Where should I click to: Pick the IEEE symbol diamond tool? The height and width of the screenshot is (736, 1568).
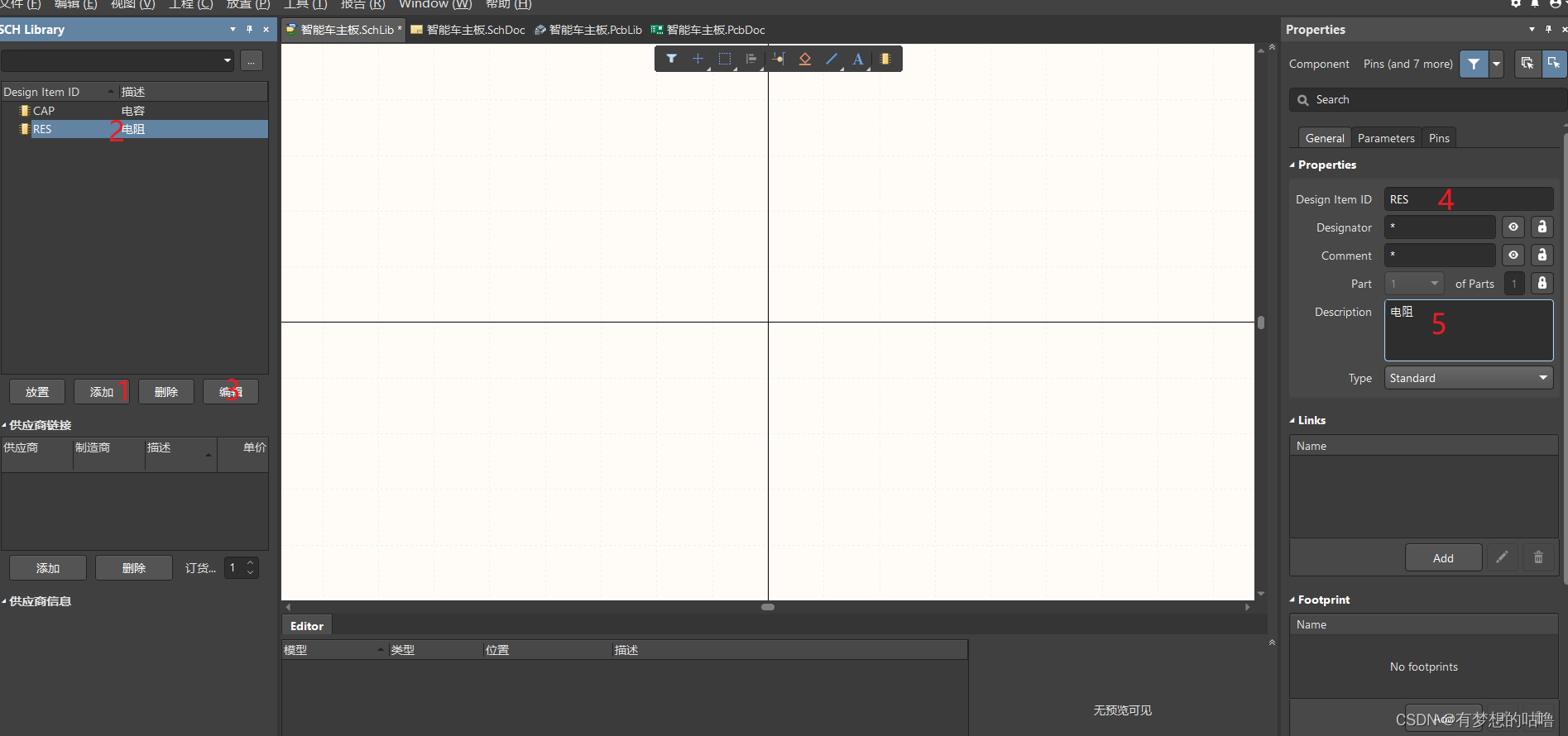(x=804, y=59)
